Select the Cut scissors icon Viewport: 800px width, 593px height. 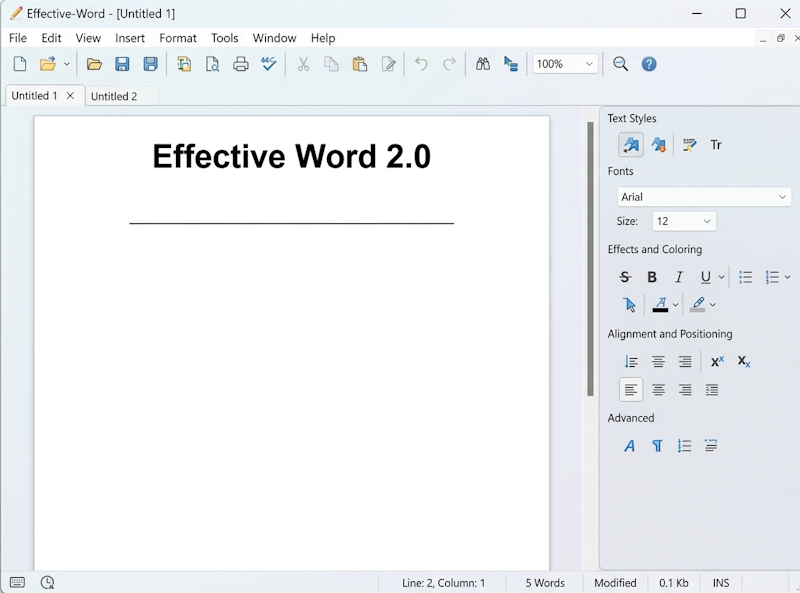coord(303,63)
